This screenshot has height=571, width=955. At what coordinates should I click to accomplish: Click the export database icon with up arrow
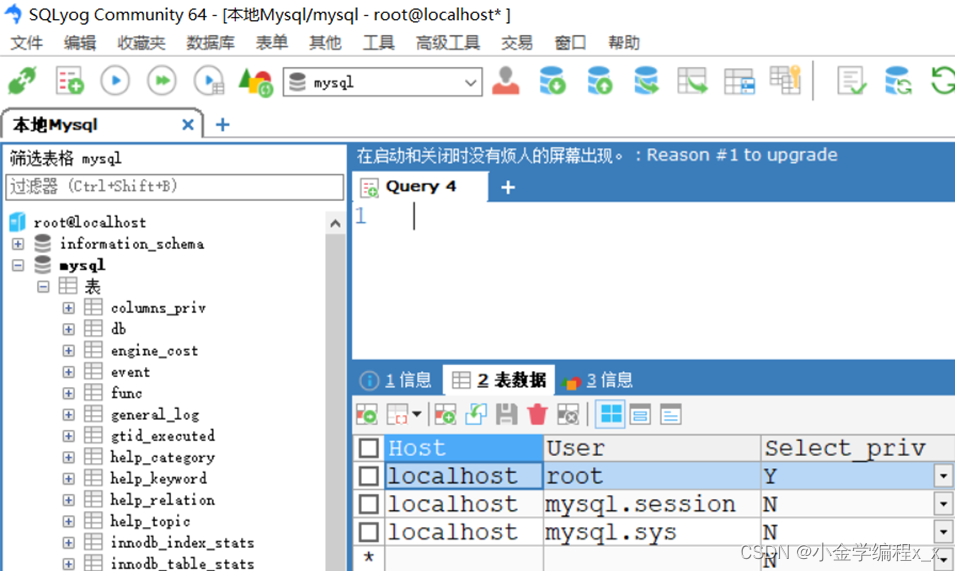[x=599, y=81]
